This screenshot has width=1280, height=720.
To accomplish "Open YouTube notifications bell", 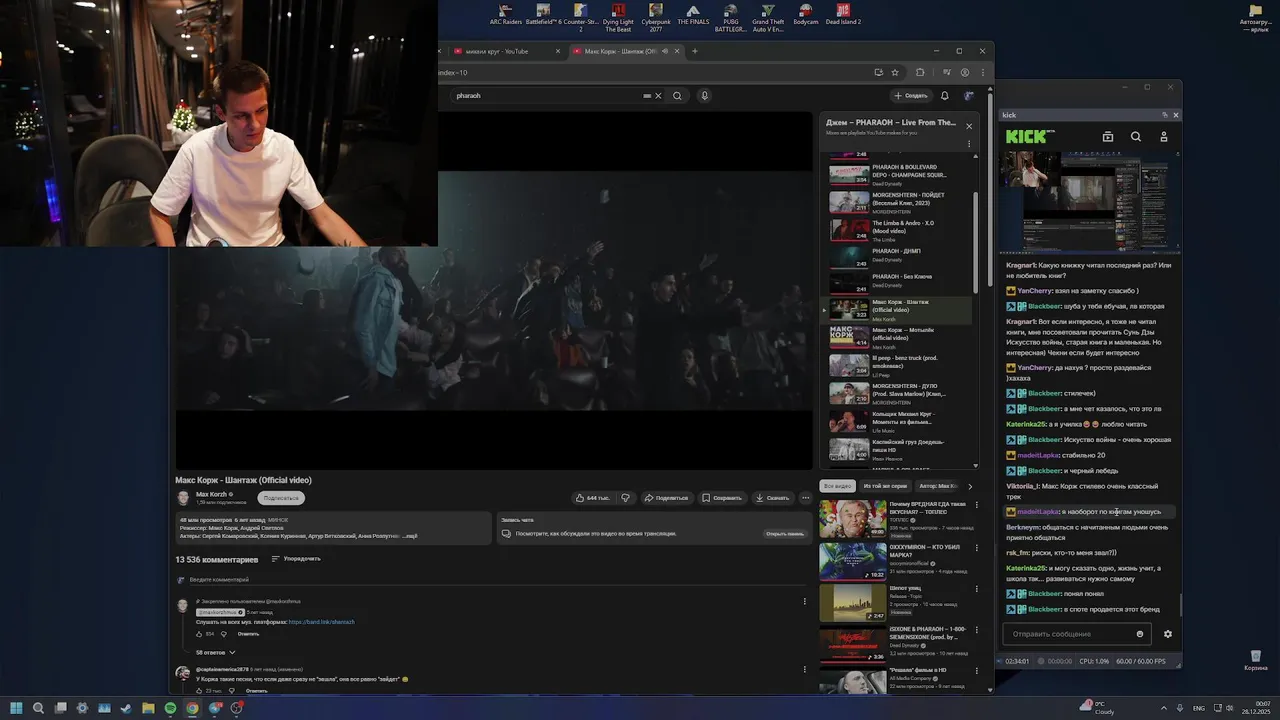I will (x=944, y=96).
